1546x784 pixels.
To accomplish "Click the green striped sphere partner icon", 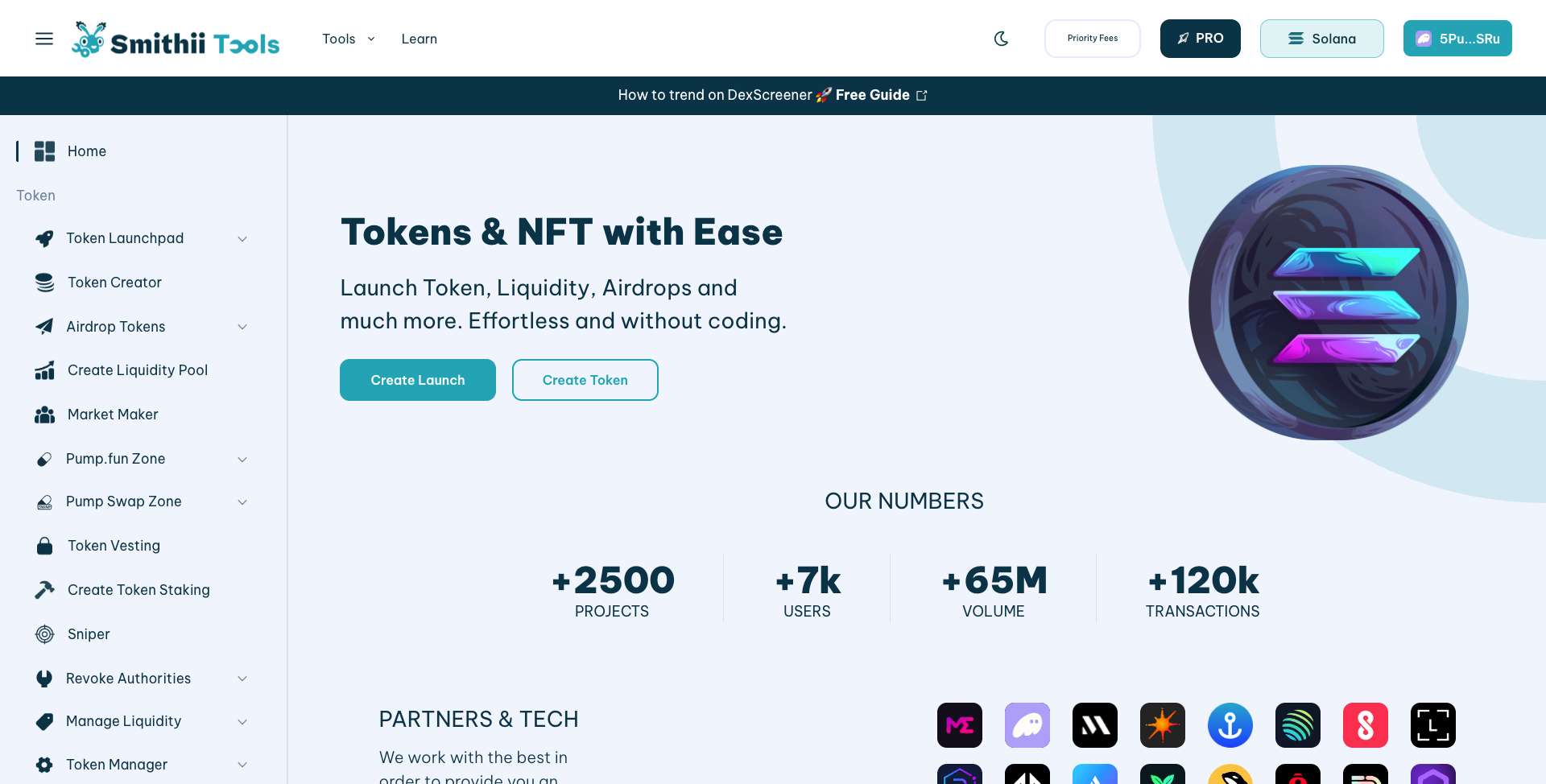I will pos(1297,725).
